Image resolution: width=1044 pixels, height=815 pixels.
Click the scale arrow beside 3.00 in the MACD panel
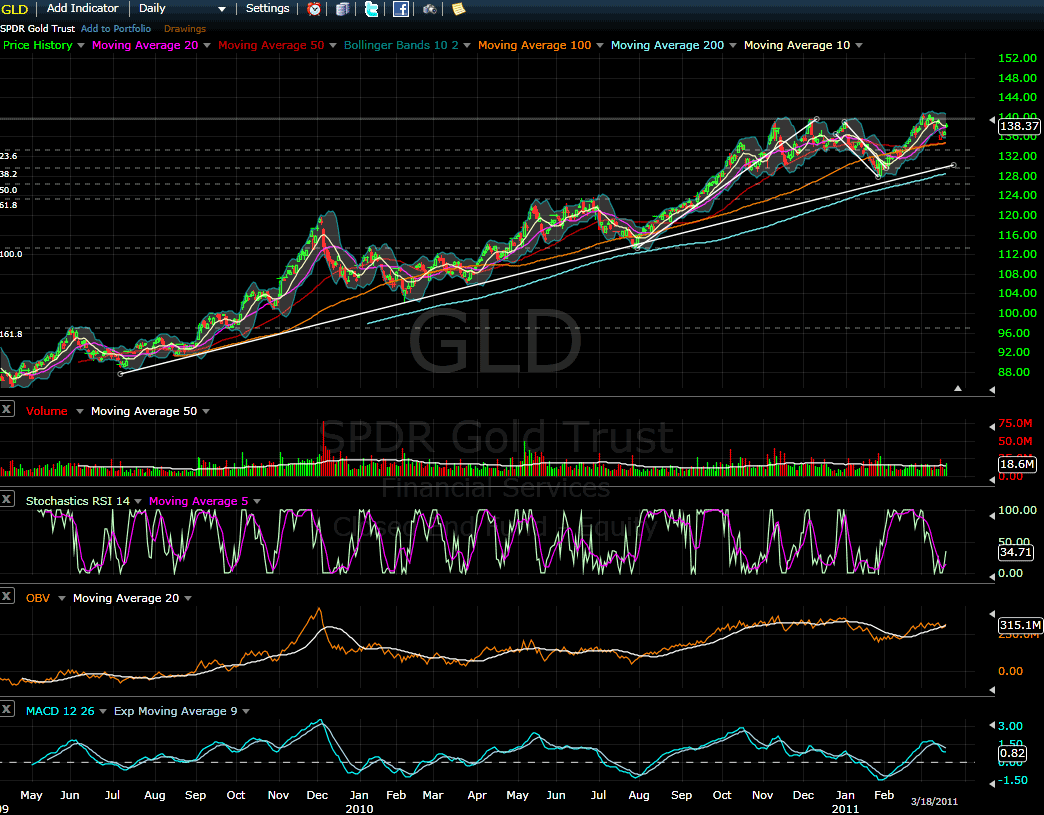point(992,725)
